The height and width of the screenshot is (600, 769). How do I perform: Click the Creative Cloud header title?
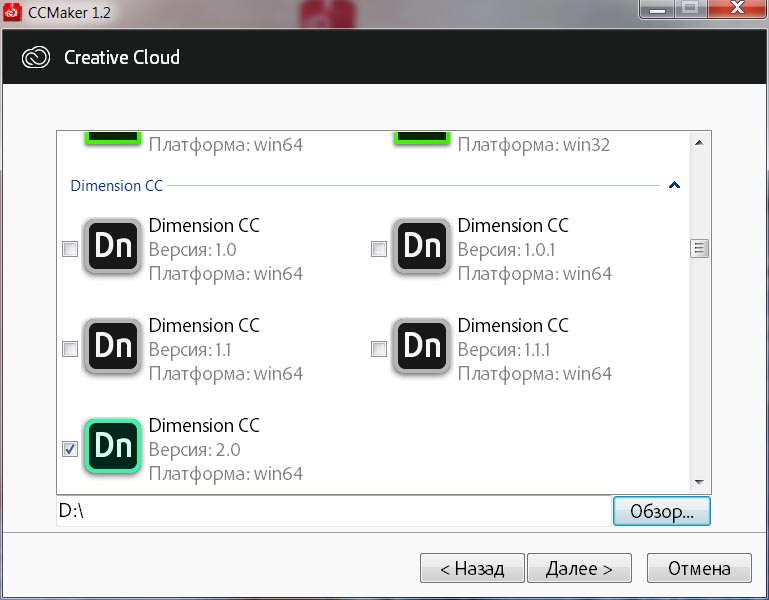click(122, 57)
